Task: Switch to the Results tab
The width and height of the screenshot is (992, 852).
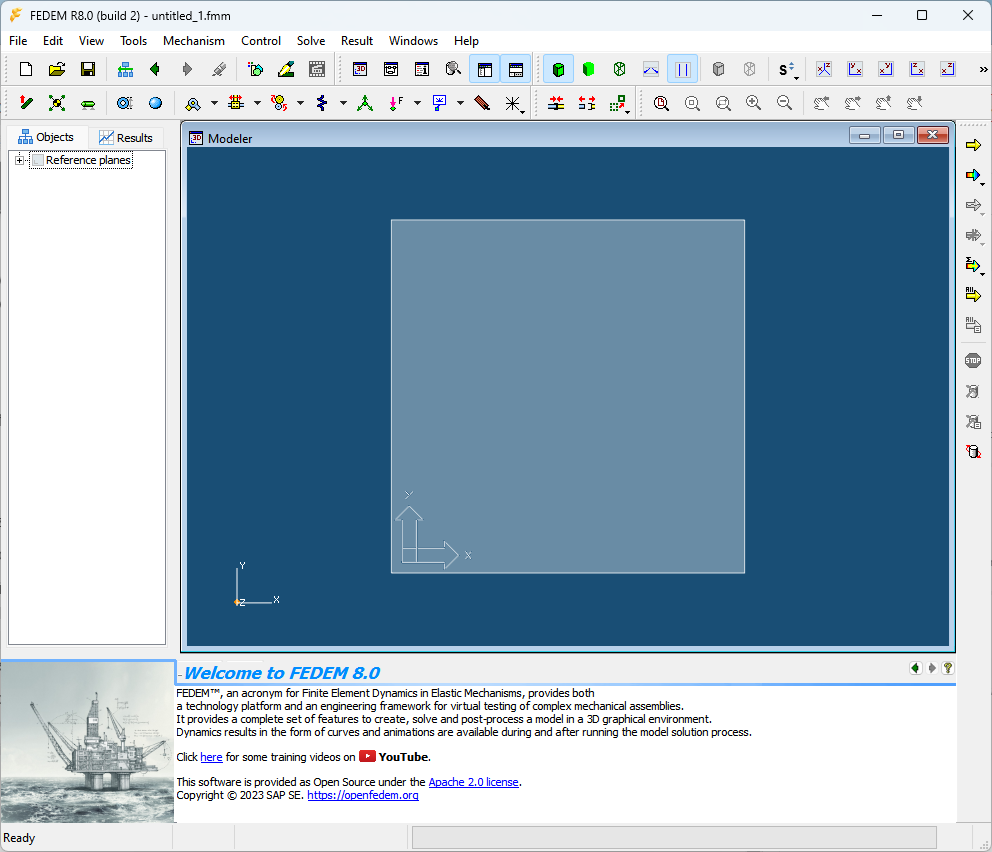Action: tap(126, 137)
